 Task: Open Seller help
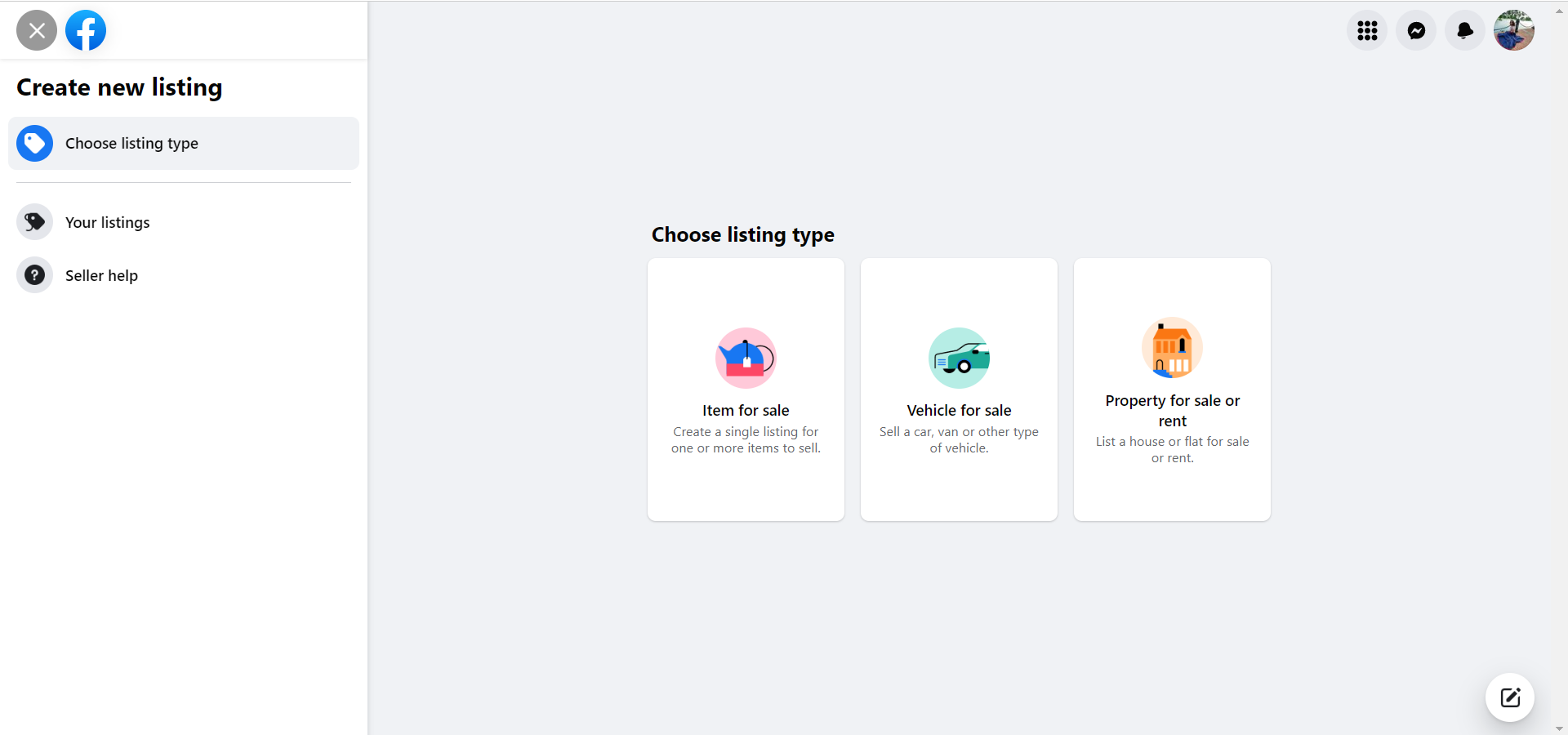(x=101, y=276)
